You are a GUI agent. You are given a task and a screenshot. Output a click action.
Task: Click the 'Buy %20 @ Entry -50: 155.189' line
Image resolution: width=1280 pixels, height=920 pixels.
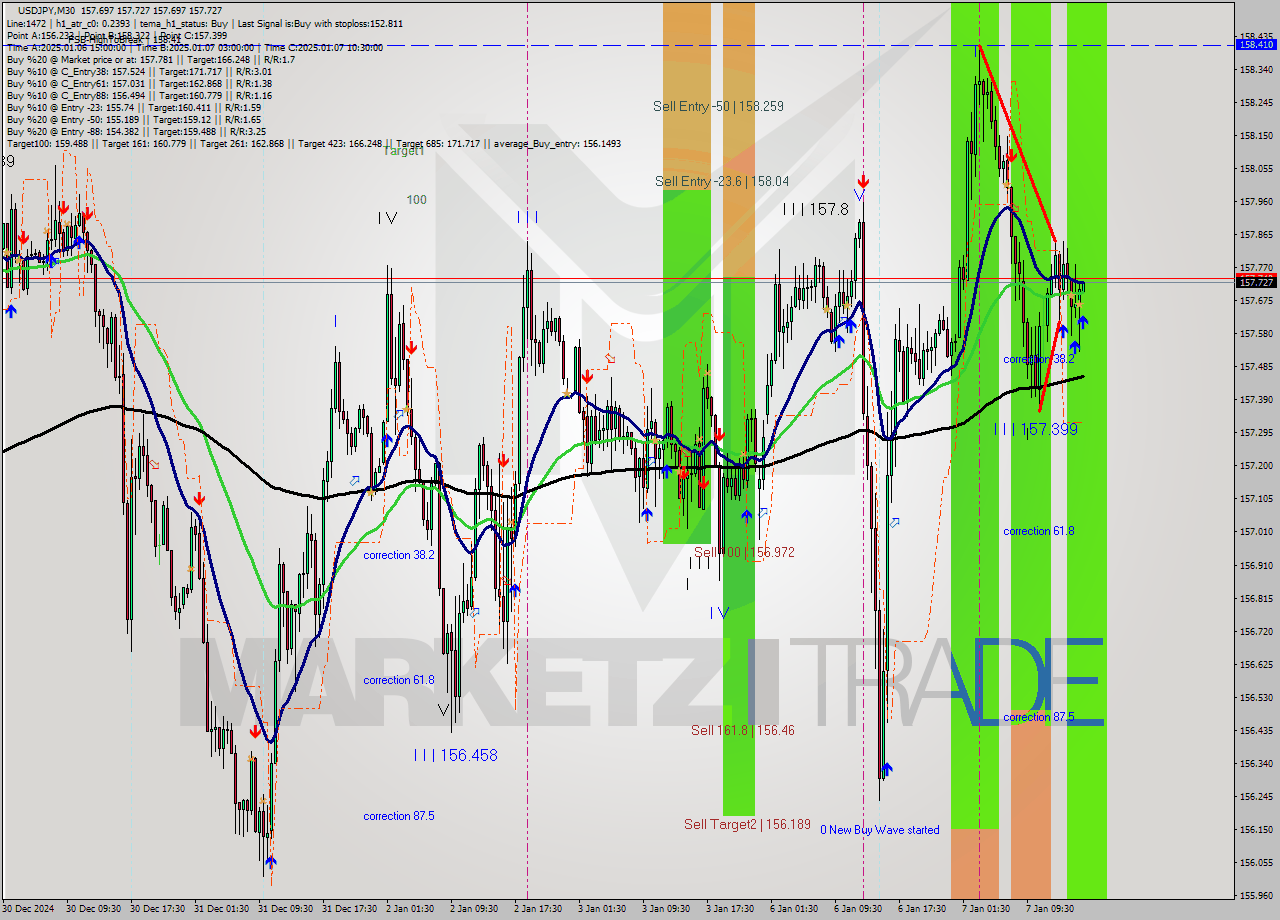pos(133,120)
